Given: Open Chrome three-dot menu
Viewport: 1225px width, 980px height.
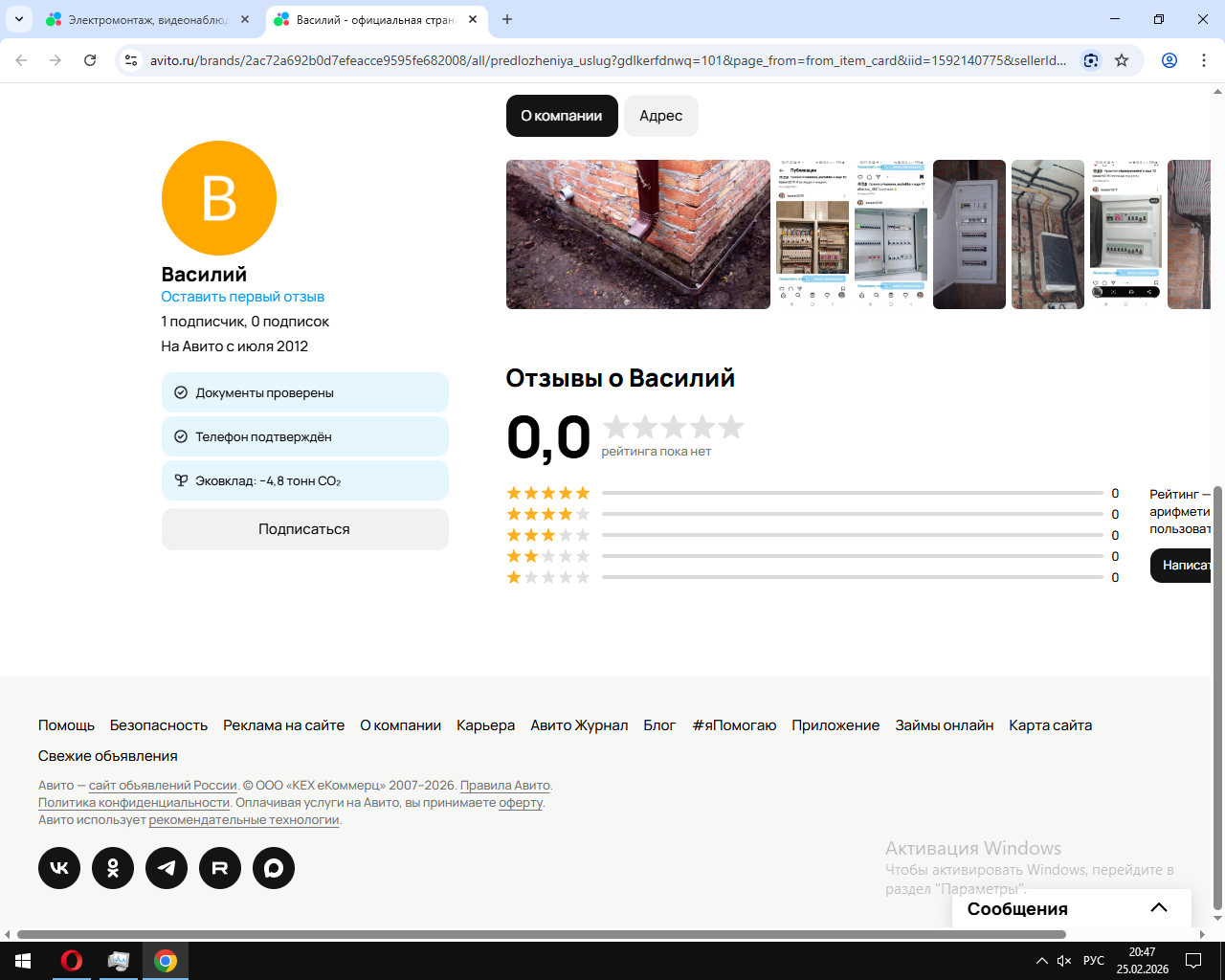Looking at the screenshot, I should (1204, 60).
